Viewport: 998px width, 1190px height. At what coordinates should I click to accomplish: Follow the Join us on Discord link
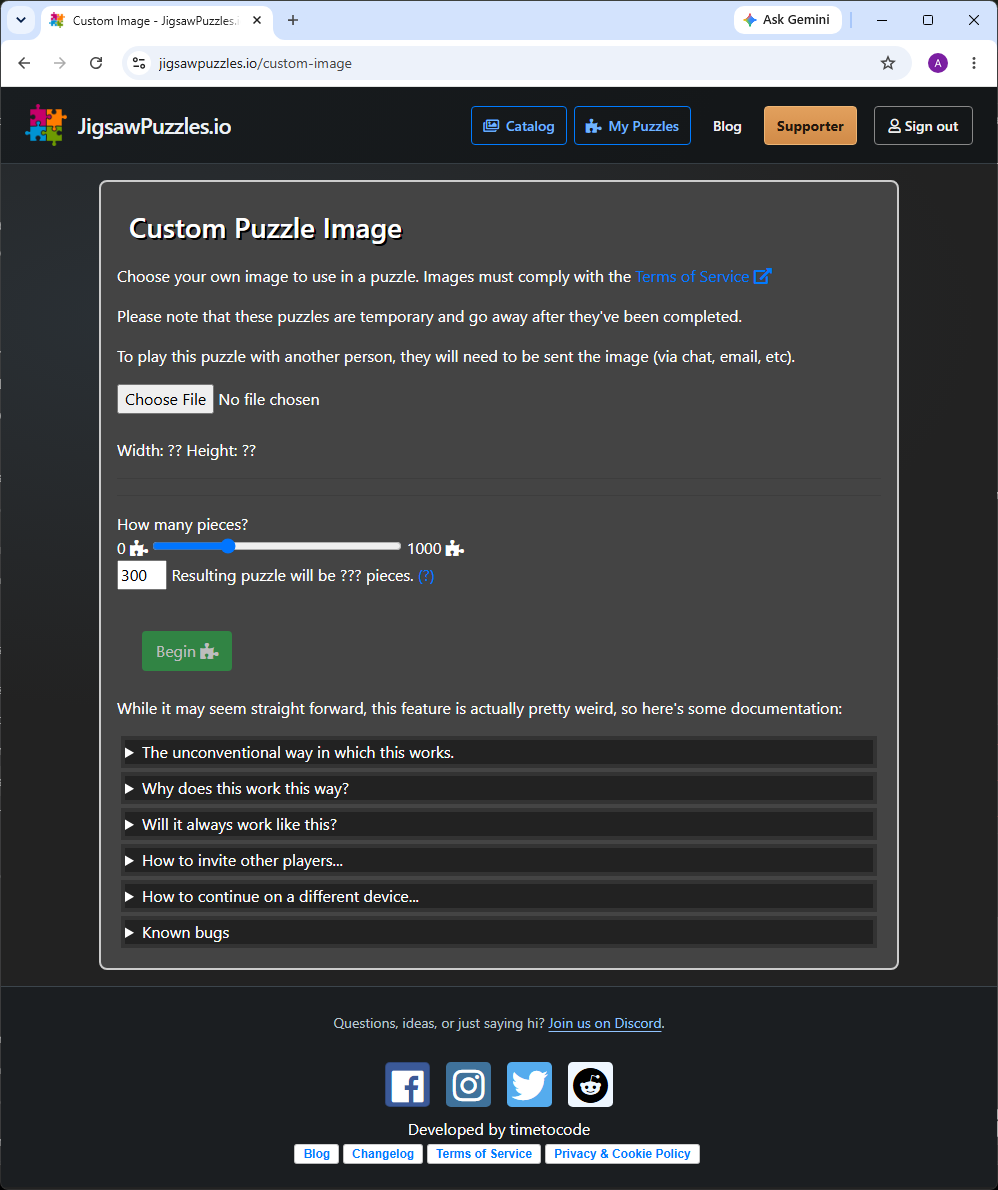coord(605,1023)
